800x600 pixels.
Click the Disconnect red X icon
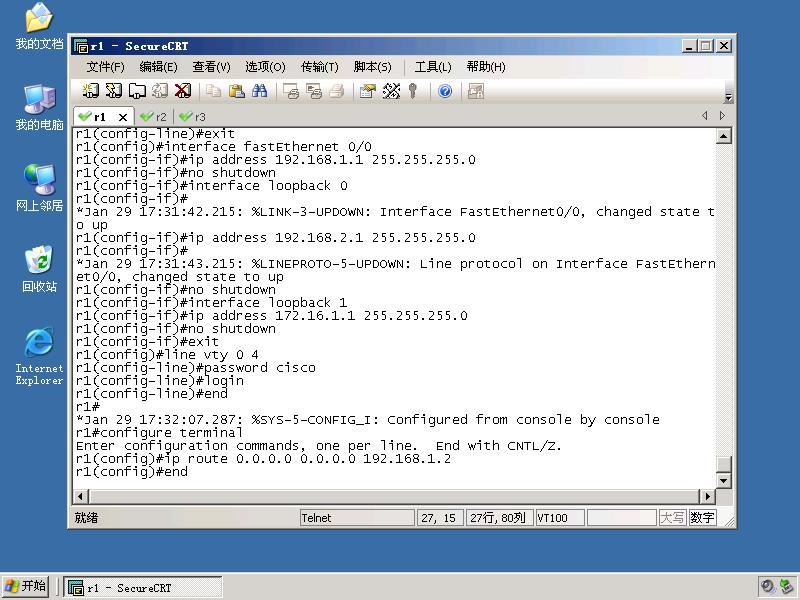tap(183, 91)
